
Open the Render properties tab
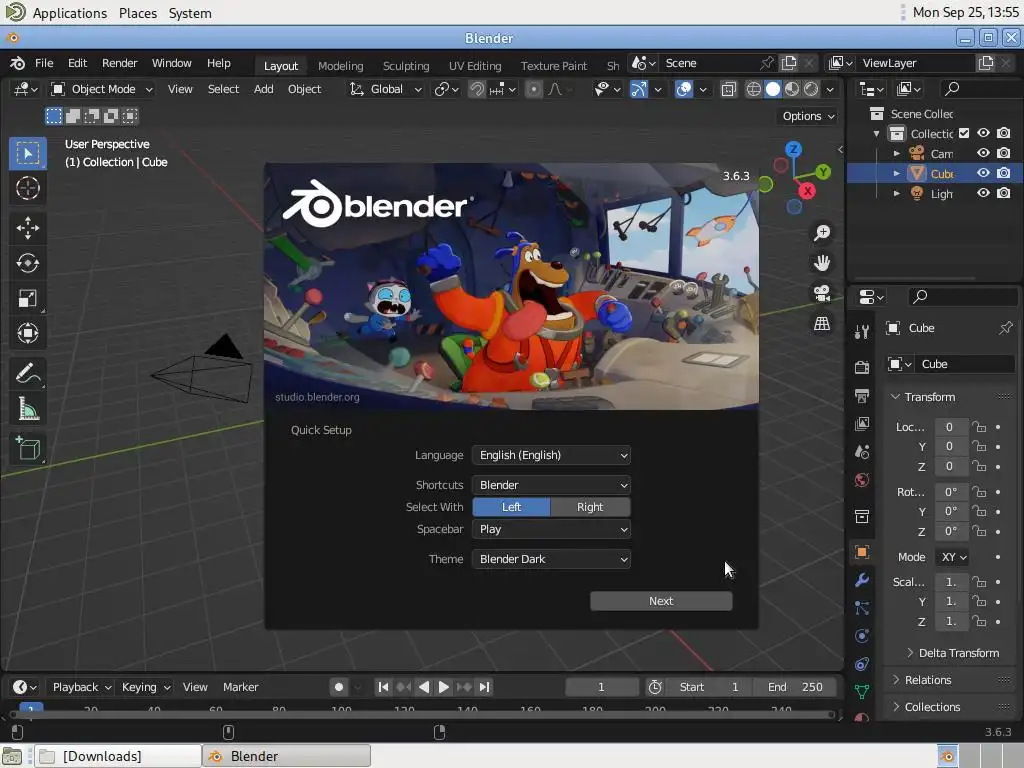point(861,367)
